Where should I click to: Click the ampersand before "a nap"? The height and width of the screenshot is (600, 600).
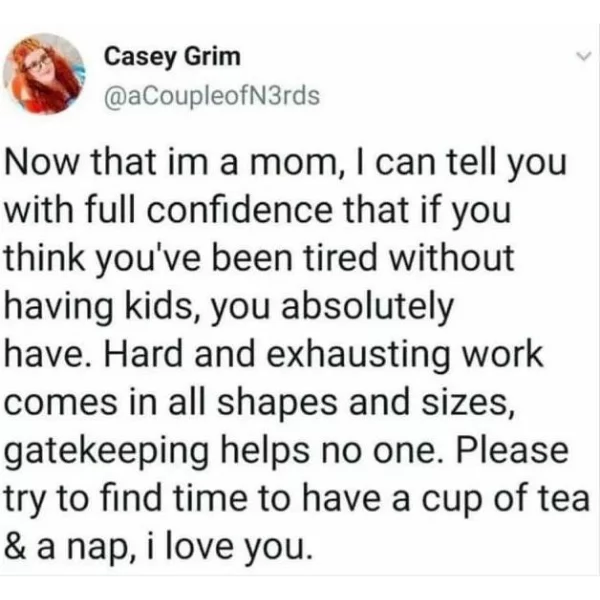pyautogui.click(x=16, y=548)
